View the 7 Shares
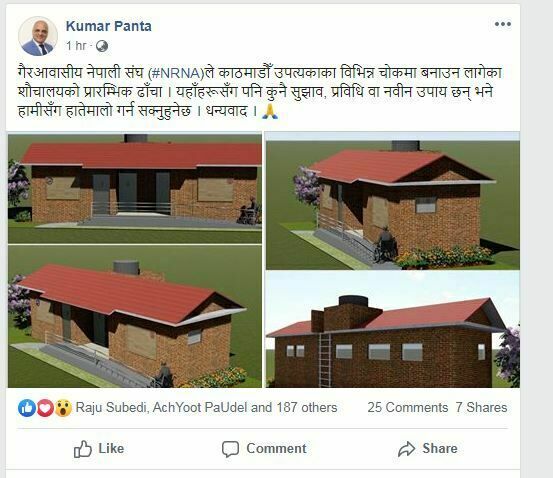Image resolution: width=553 pixels, height=478 pixels. (481, 408)
